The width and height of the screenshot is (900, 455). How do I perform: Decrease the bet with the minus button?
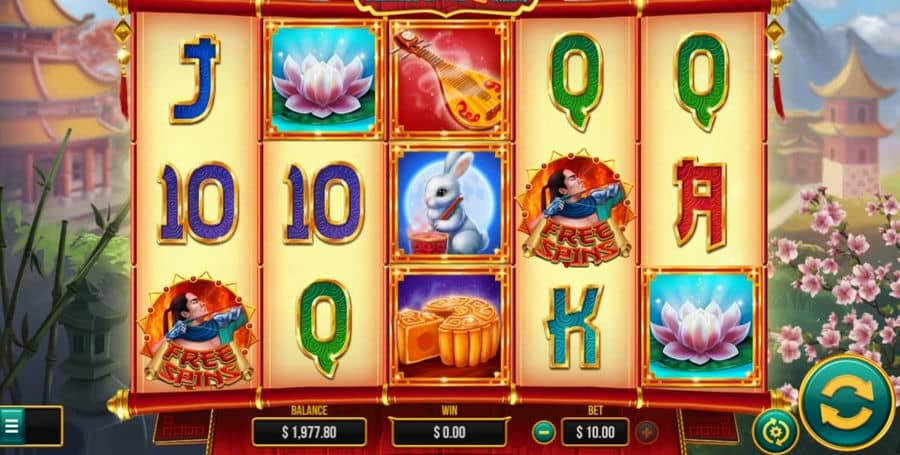pyautogui.click(x=543, y=432)
